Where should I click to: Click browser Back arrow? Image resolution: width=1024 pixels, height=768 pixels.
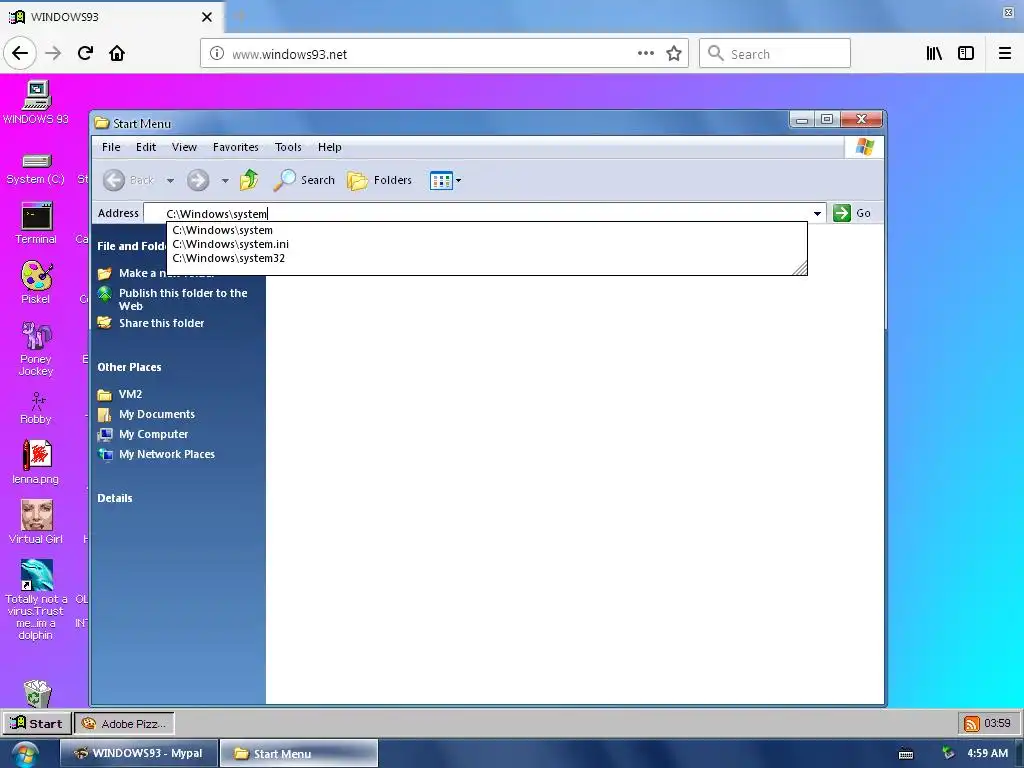pyautogui.click(x=20, y=53)
